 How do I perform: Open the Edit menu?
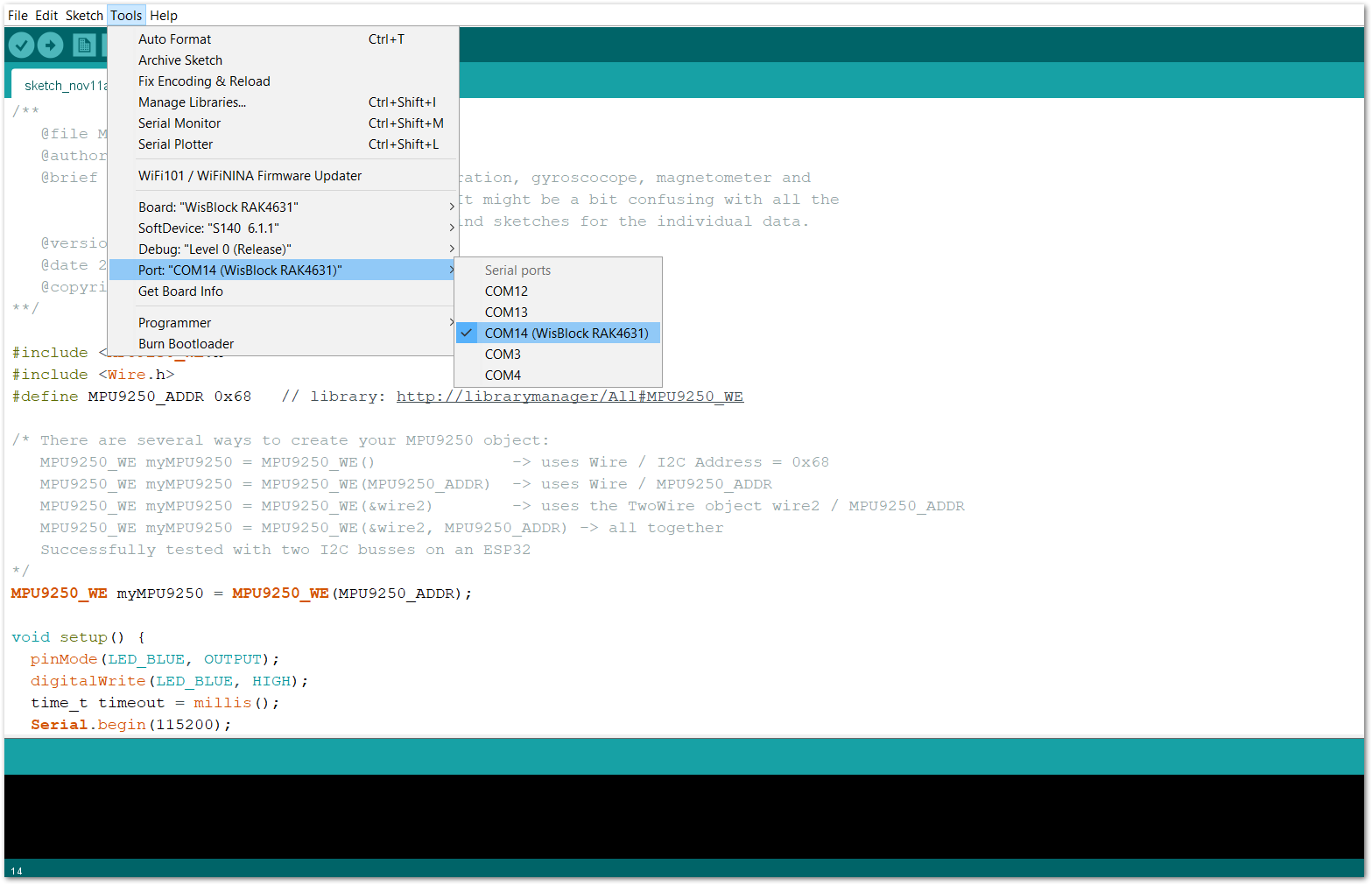tap(46, 15)
